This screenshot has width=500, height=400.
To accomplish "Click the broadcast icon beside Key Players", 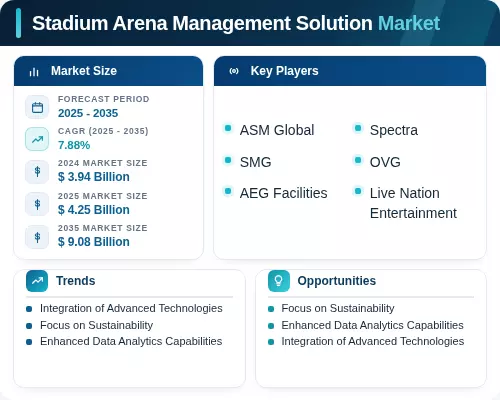I will [234, 71].
